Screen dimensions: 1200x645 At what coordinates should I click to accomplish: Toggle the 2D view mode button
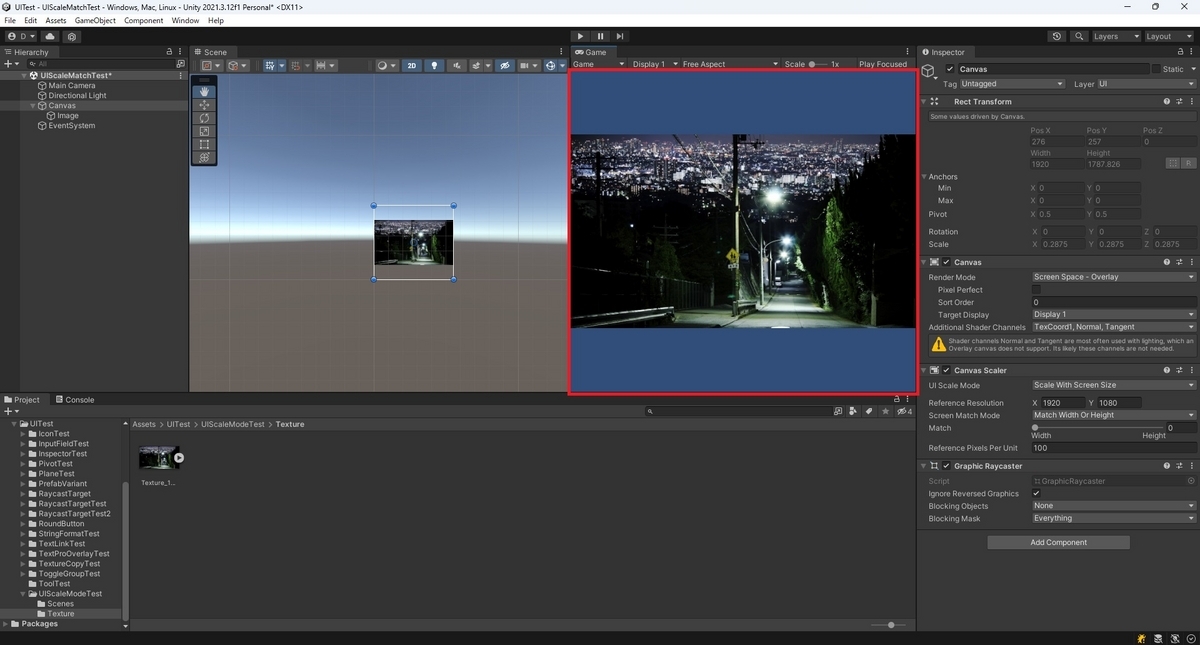[x=411, y=66]
